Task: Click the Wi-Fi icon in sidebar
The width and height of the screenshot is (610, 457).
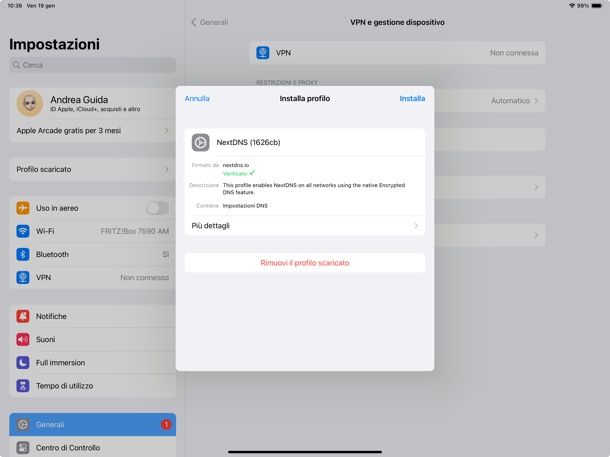Action: pos(23,231)
